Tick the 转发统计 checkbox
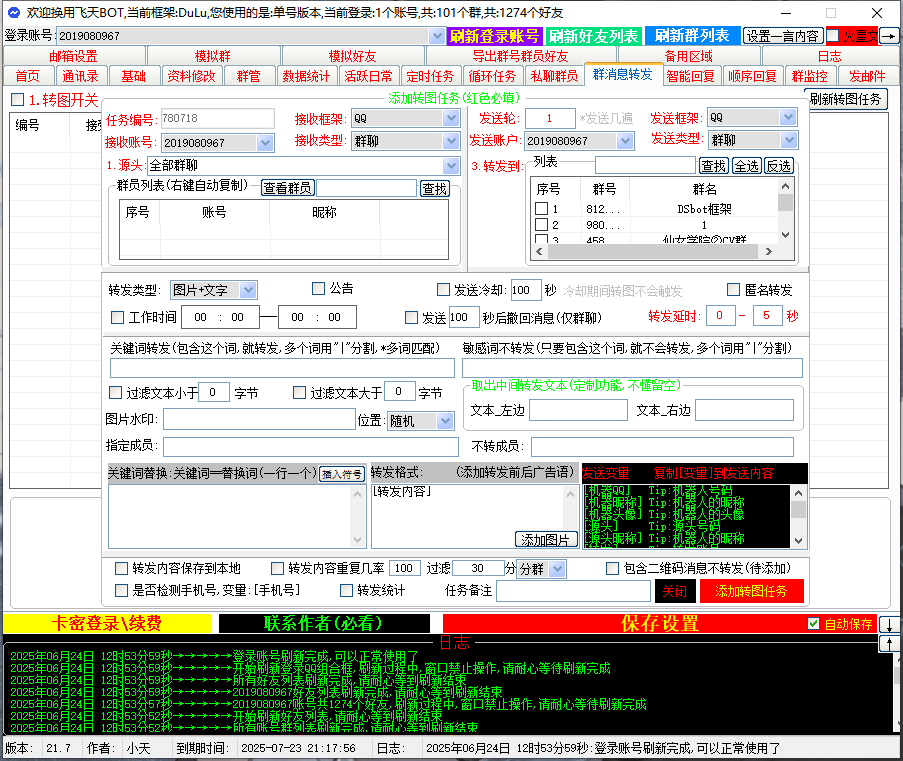Image resolution: width=903 pixels, height=761 pixels. point(346,590)
